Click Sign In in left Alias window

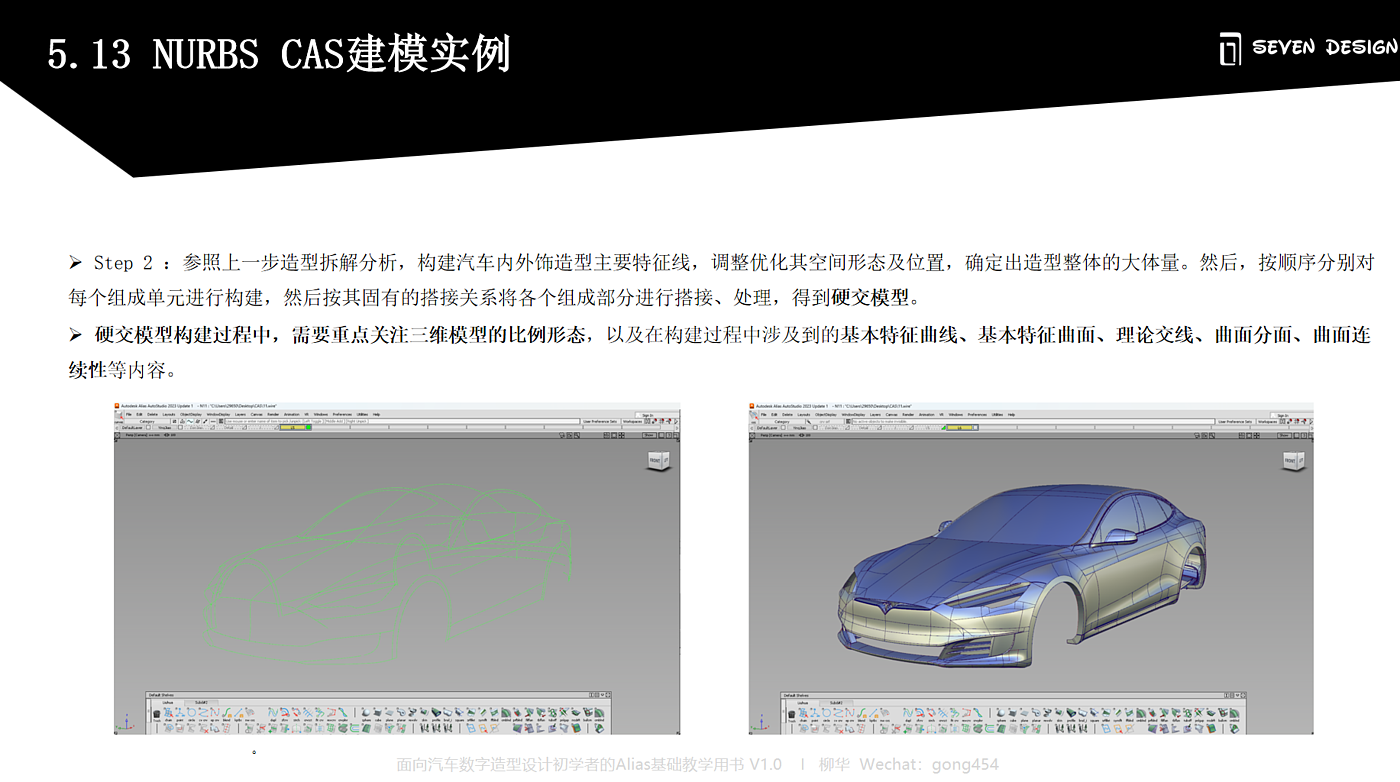tap(648, 415)
